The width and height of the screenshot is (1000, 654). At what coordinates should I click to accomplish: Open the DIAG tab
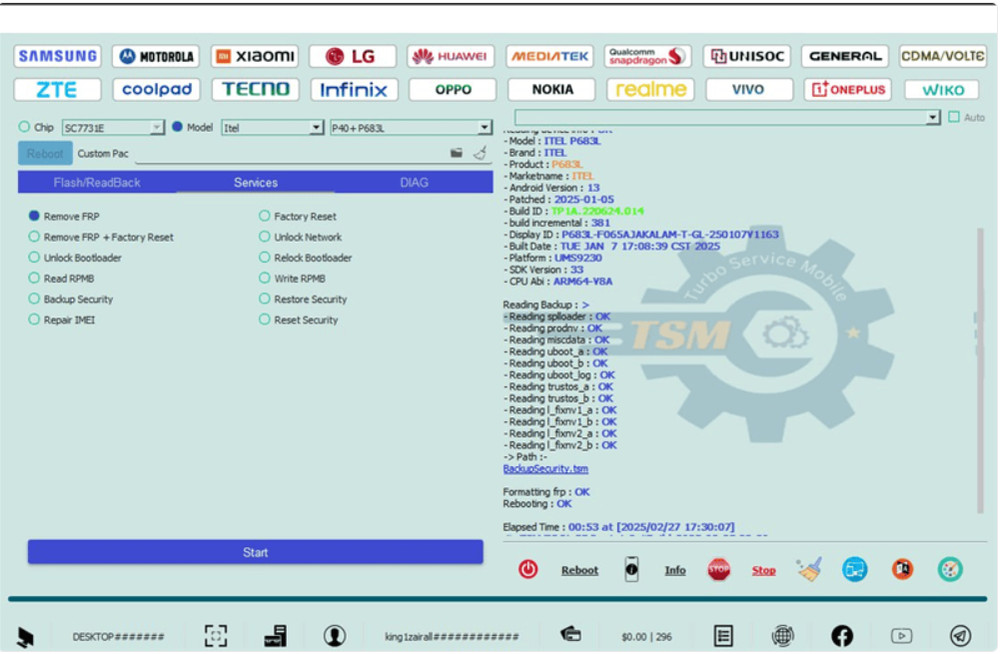click(x=413, y=182)
